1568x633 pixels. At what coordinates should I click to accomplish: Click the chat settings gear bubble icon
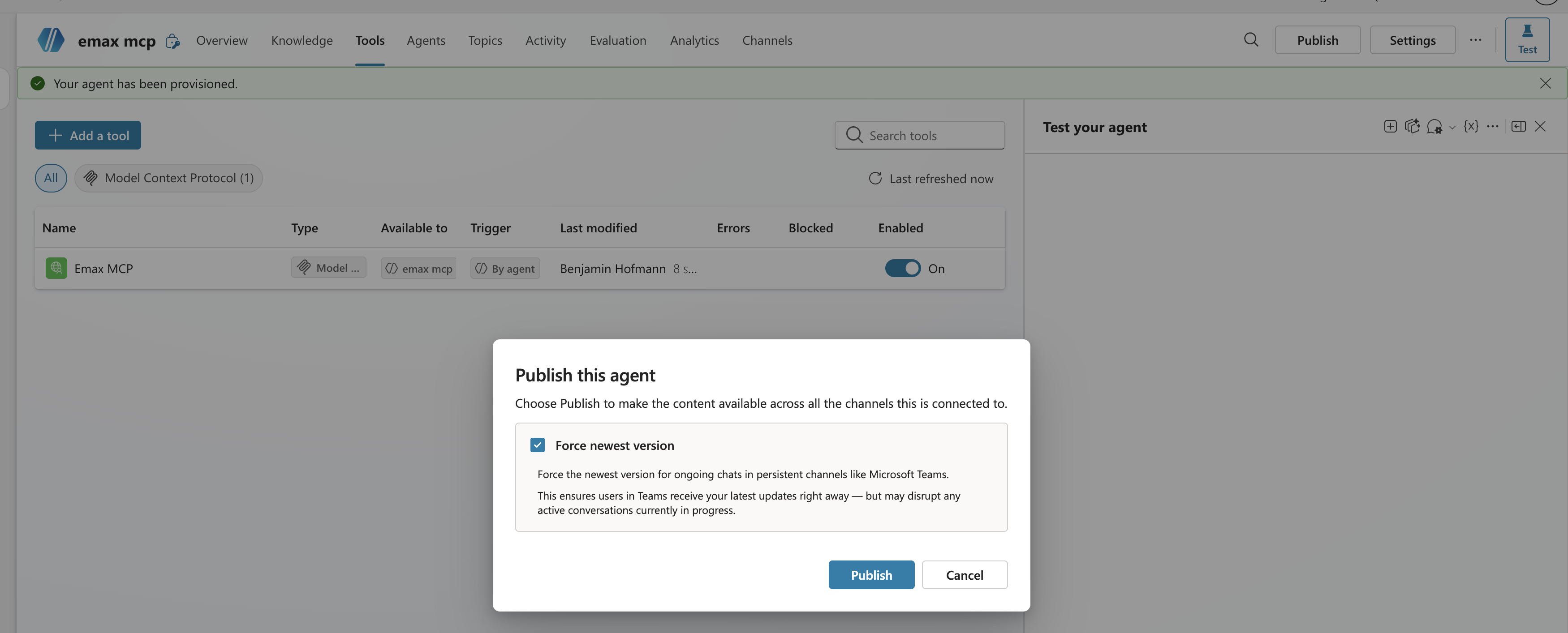(1434, 127)
